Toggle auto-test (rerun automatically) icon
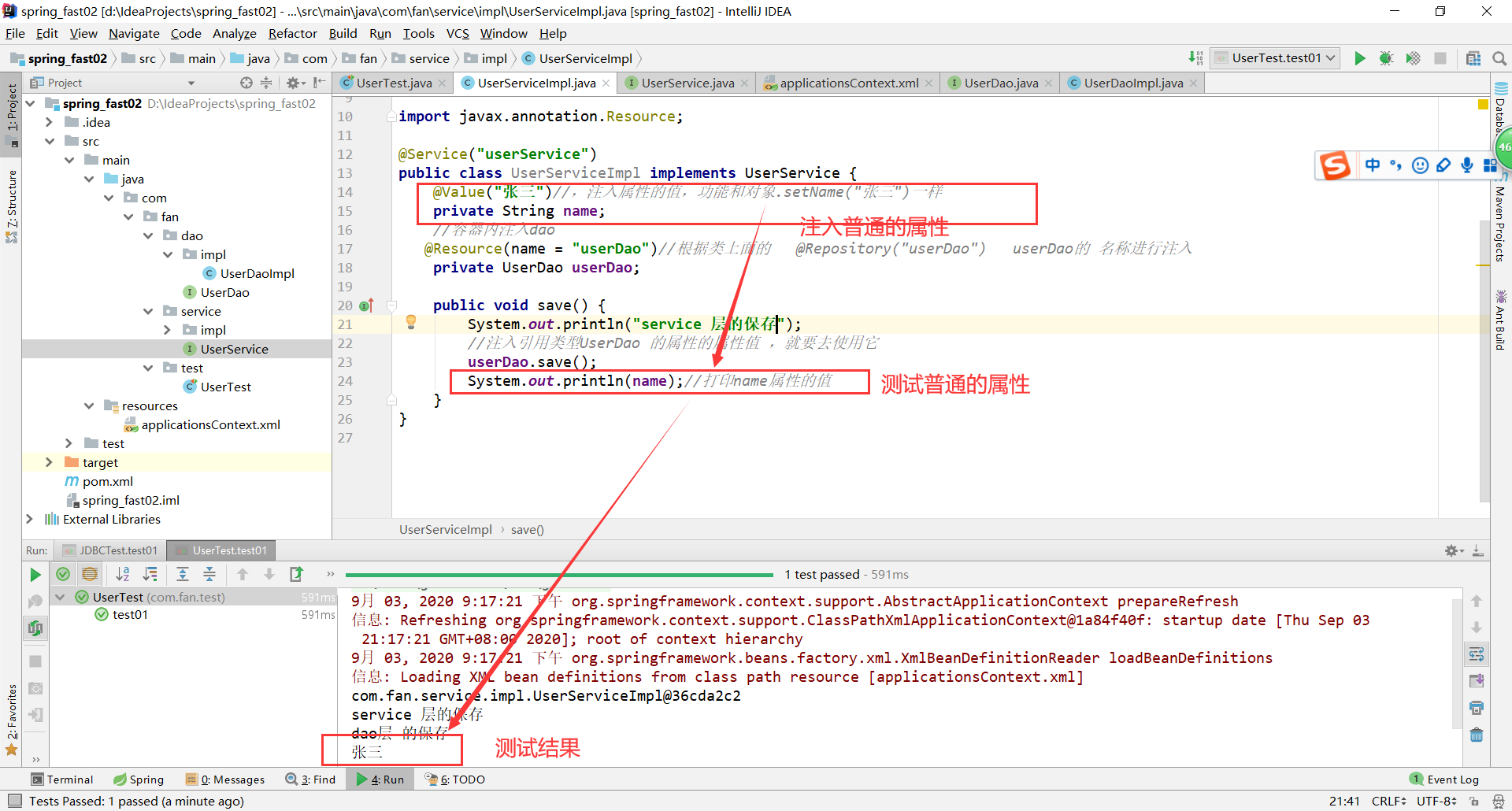Image resolution: width=1512 pixels, height=811 pixels. click(35, 628)
